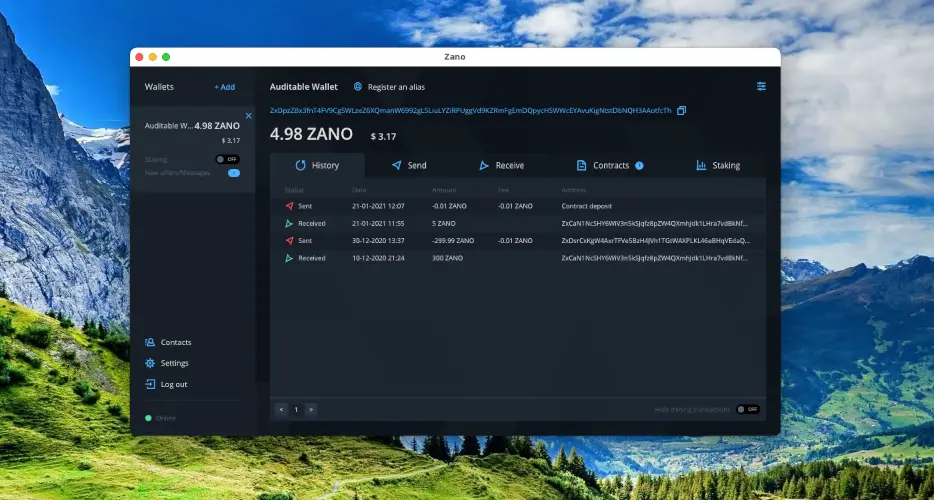The width and height of the screenshot is (934, 500).
Task: Click the green Received icon for 300 ZANO row
Action: coord(289,258)
